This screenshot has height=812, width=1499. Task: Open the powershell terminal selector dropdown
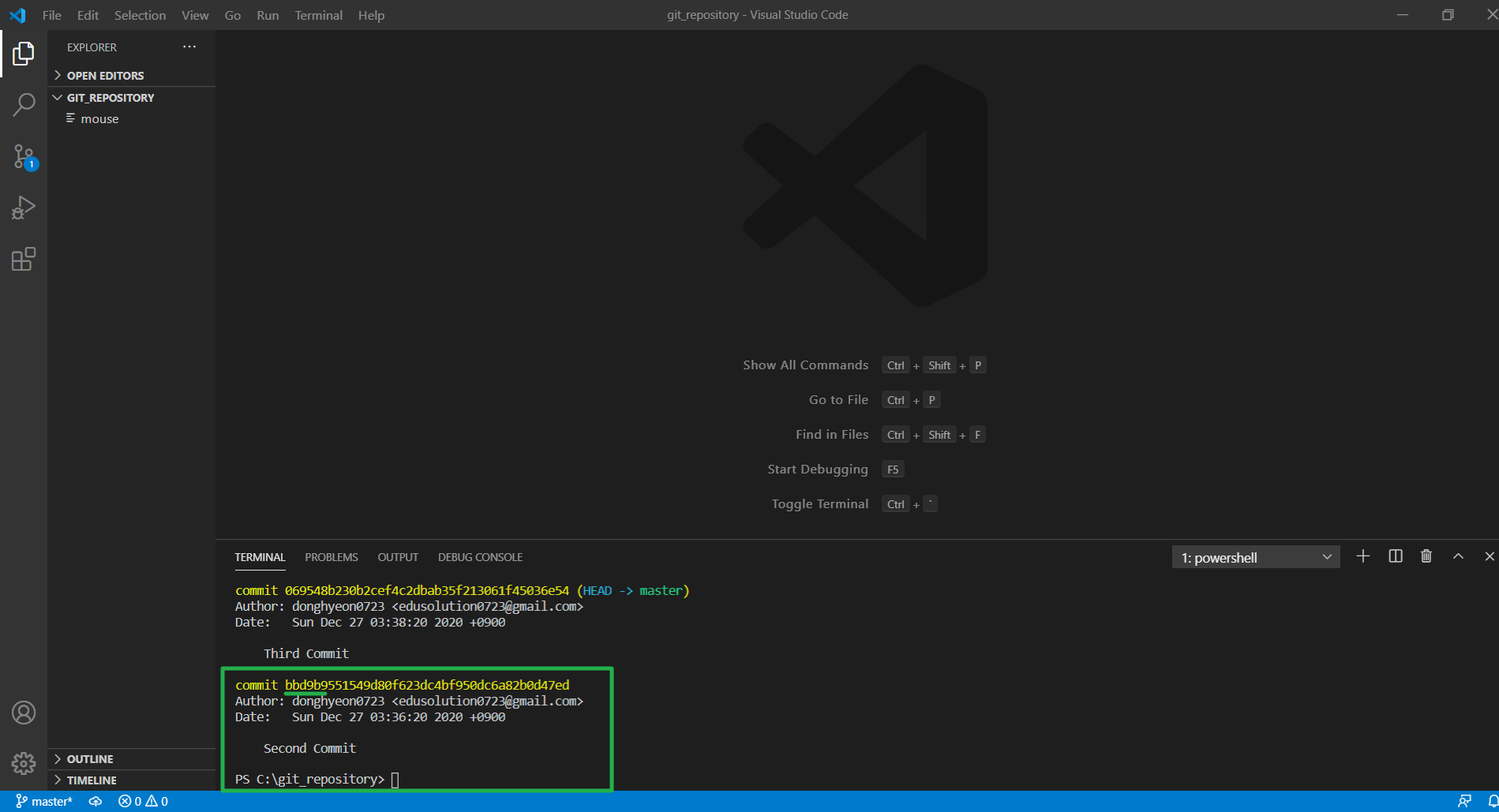click(x=1256, y=557)
